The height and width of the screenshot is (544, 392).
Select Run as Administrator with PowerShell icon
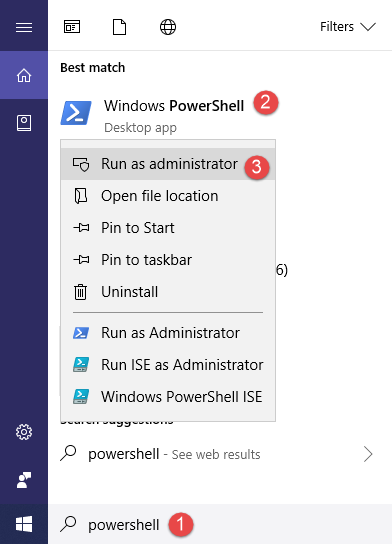[168, 333]
